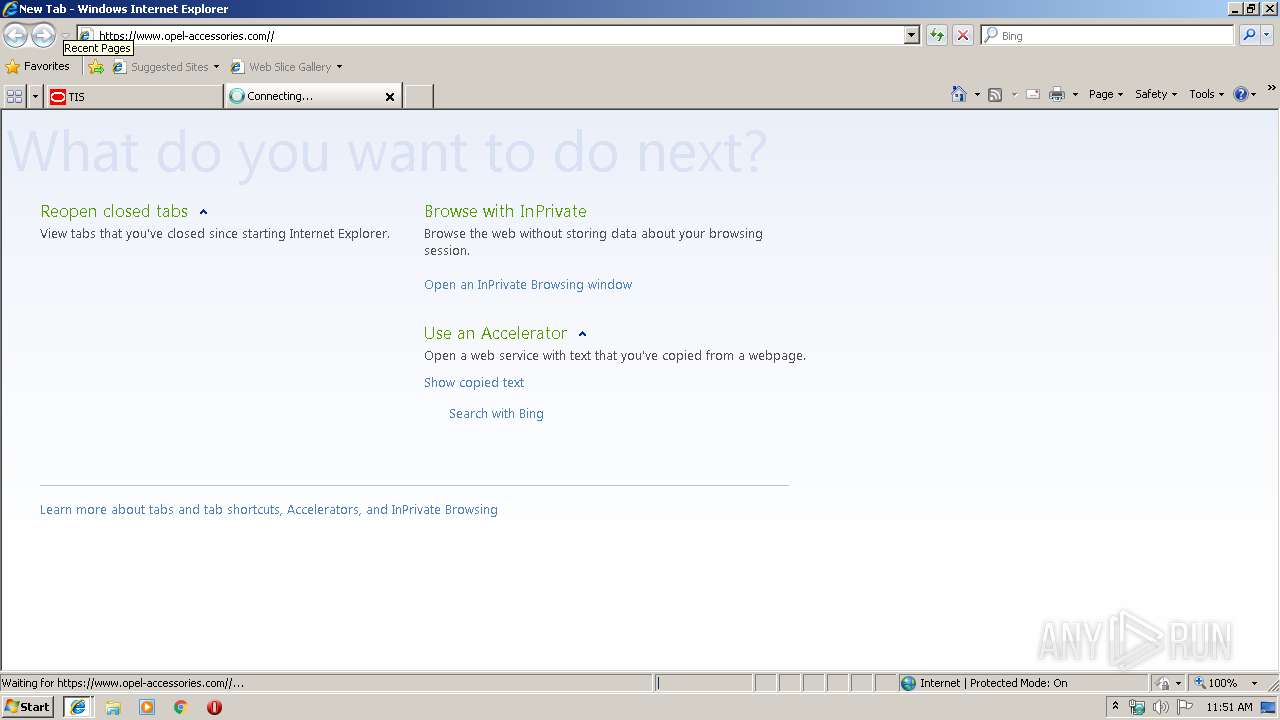Open Web Slice Gallery favorites item
Viewport: 1280px width, 720px height.
(287, 67)
